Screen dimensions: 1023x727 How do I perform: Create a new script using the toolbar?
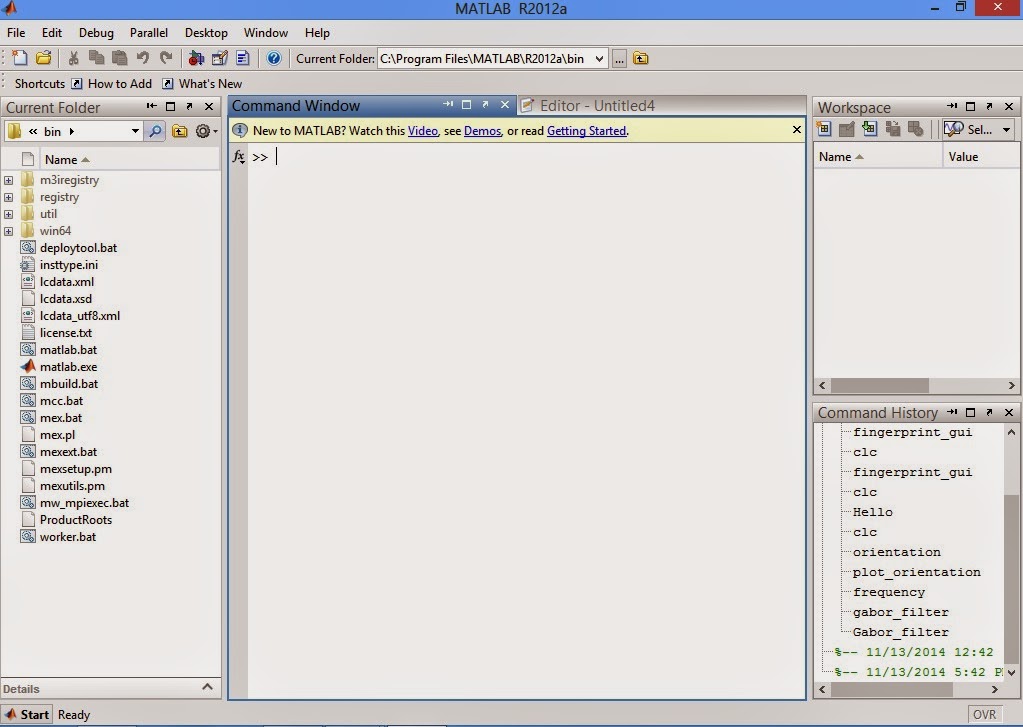coord(18,58)
